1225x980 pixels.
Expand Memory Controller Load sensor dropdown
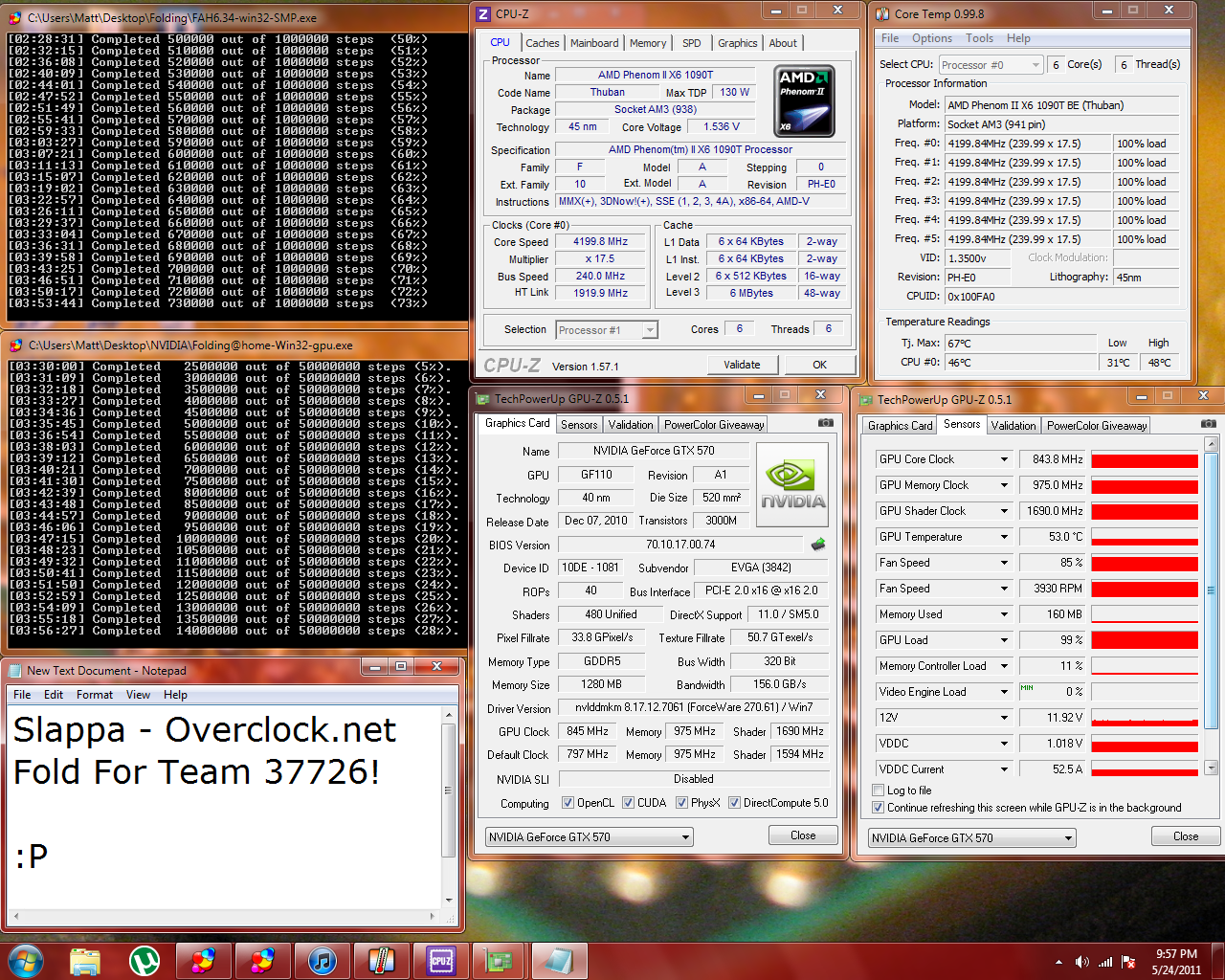(x=1004, y=666)
